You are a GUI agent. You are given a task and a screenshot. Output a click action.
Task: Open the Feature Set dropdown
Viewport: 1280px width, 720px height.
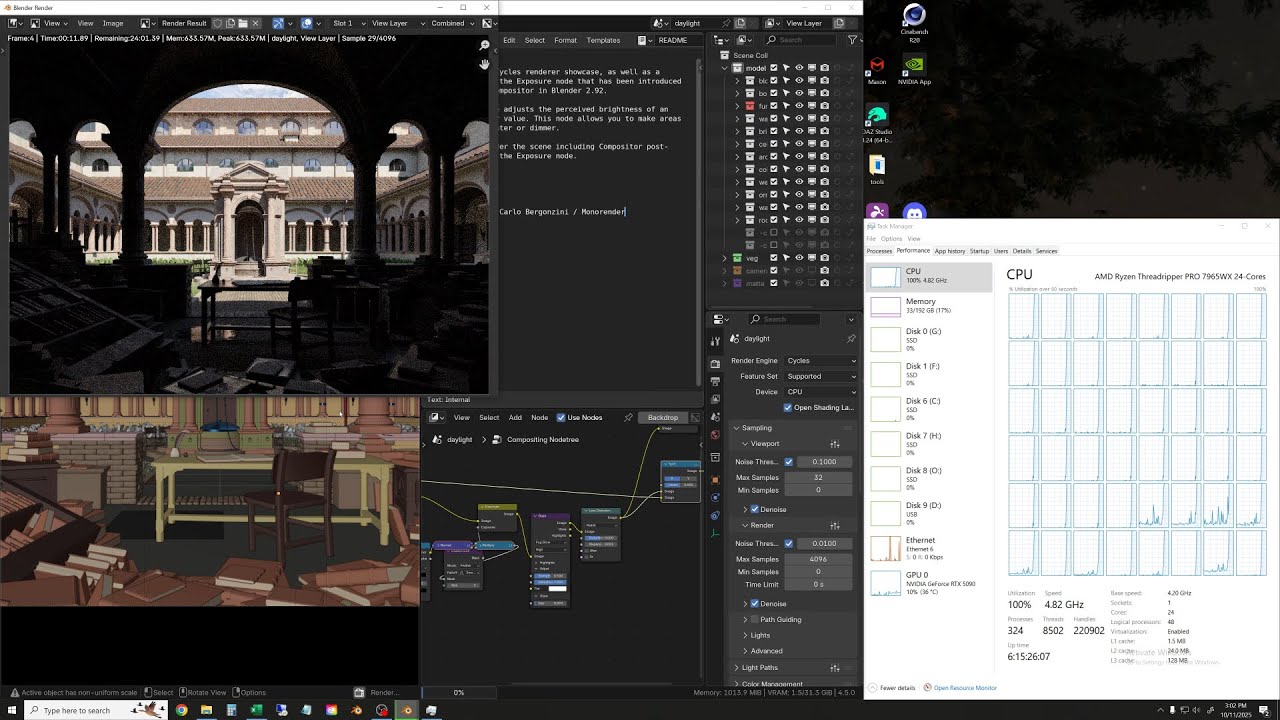[820, 377]
